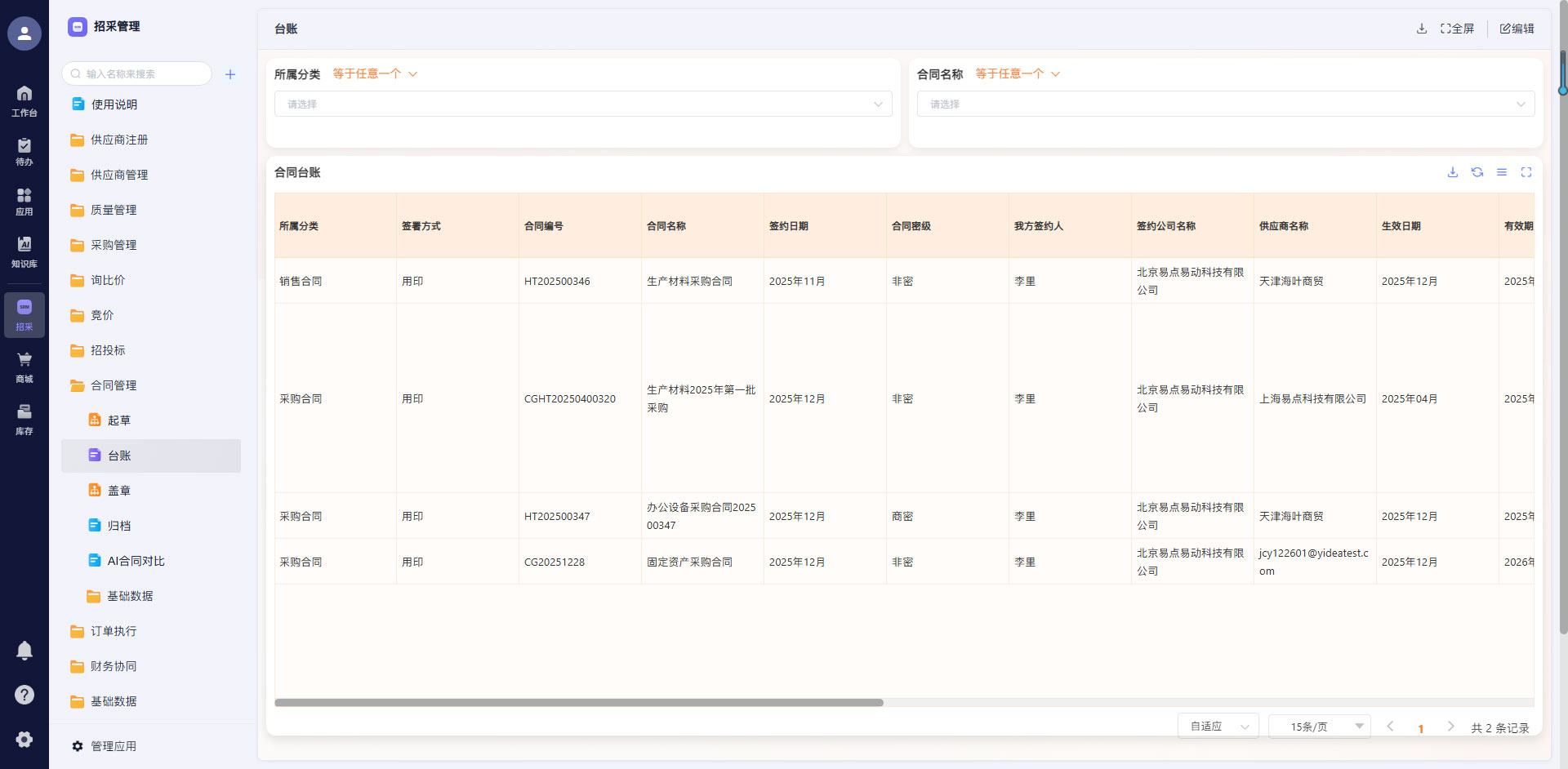Select the 归档 menu item

coord(119,526)
